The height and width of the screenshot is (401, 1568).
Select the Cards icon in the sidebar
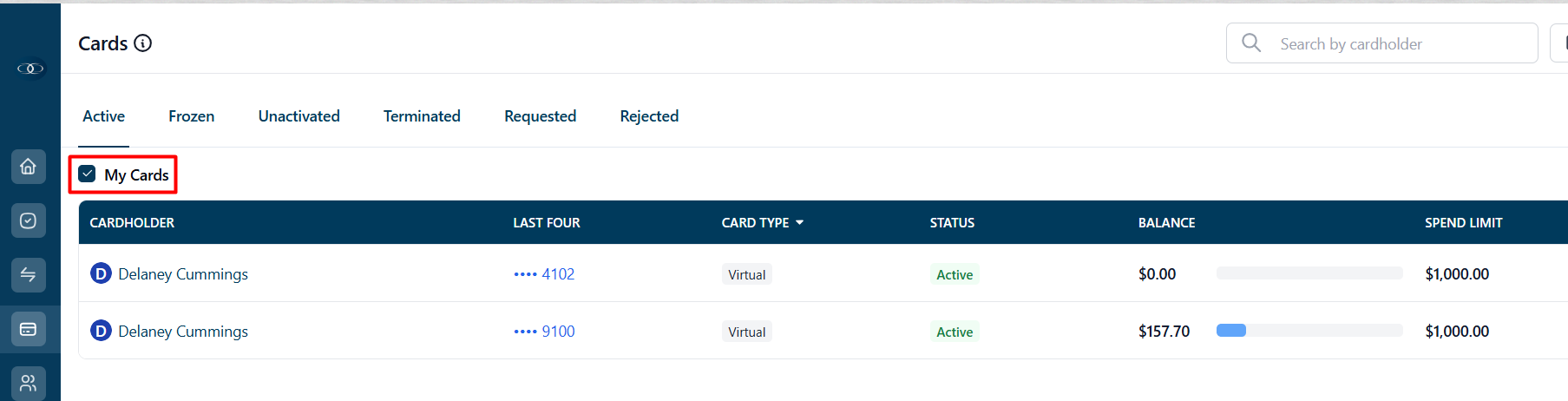(x=29, y=329)
